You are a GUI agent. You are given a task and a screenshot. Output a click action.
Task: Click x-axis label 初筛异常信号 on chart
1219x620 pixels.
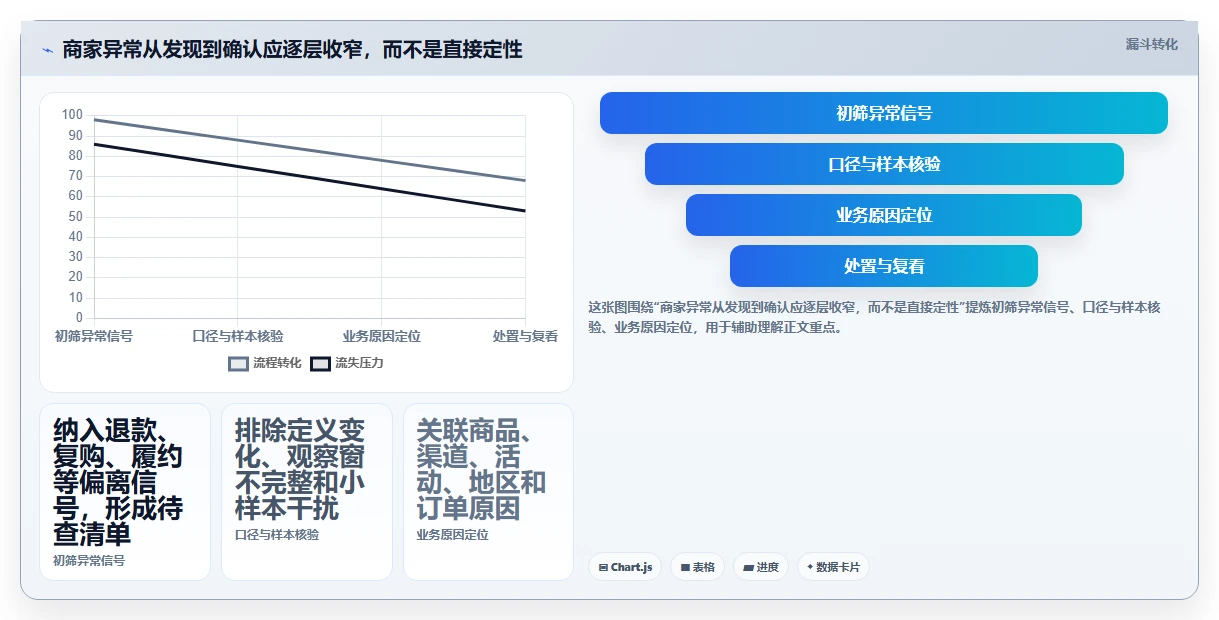pyautogui.click(x=94, y=336)
